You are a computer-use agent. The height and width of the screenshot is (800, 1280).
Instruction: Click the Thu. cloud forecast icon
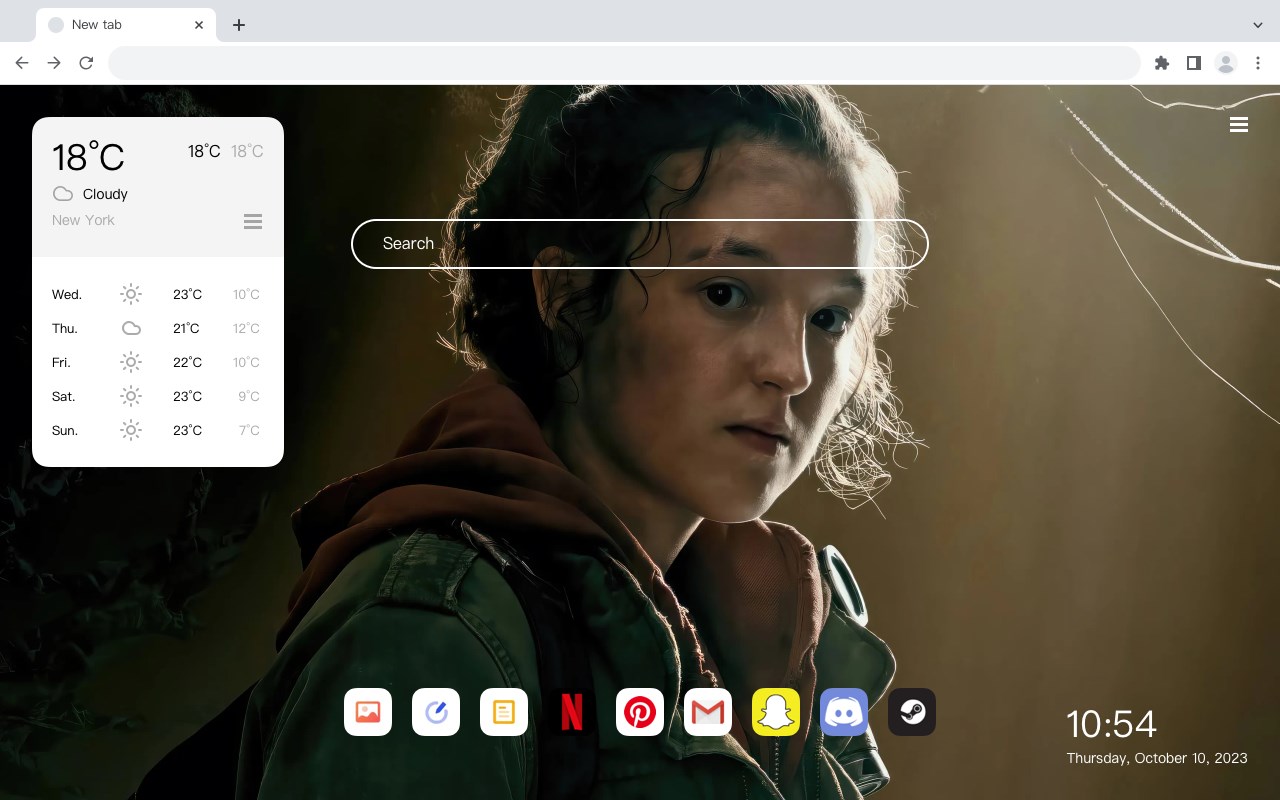(x=131, y=328)
